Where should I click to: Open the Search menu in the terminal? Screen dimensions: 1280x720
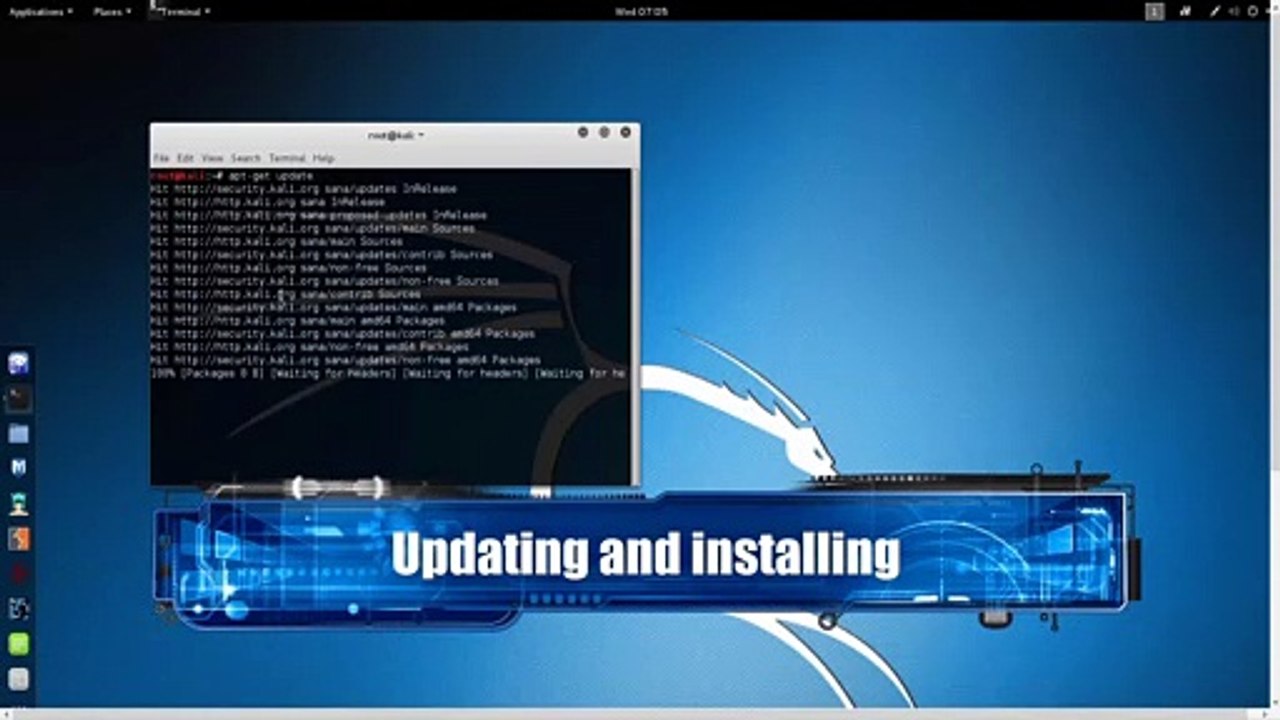coord(245,158)
